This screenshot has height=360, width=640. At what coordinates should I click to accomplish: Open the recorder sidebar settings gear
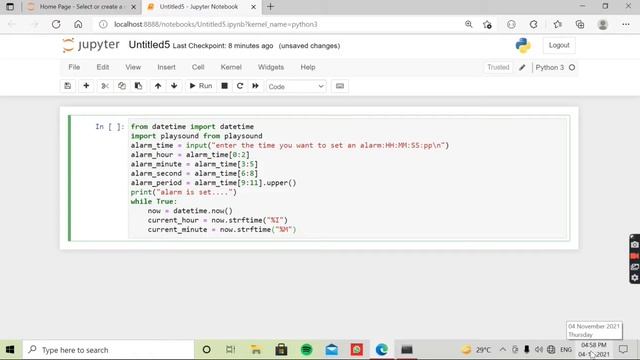pyautogui.click(x=634, y=278)
